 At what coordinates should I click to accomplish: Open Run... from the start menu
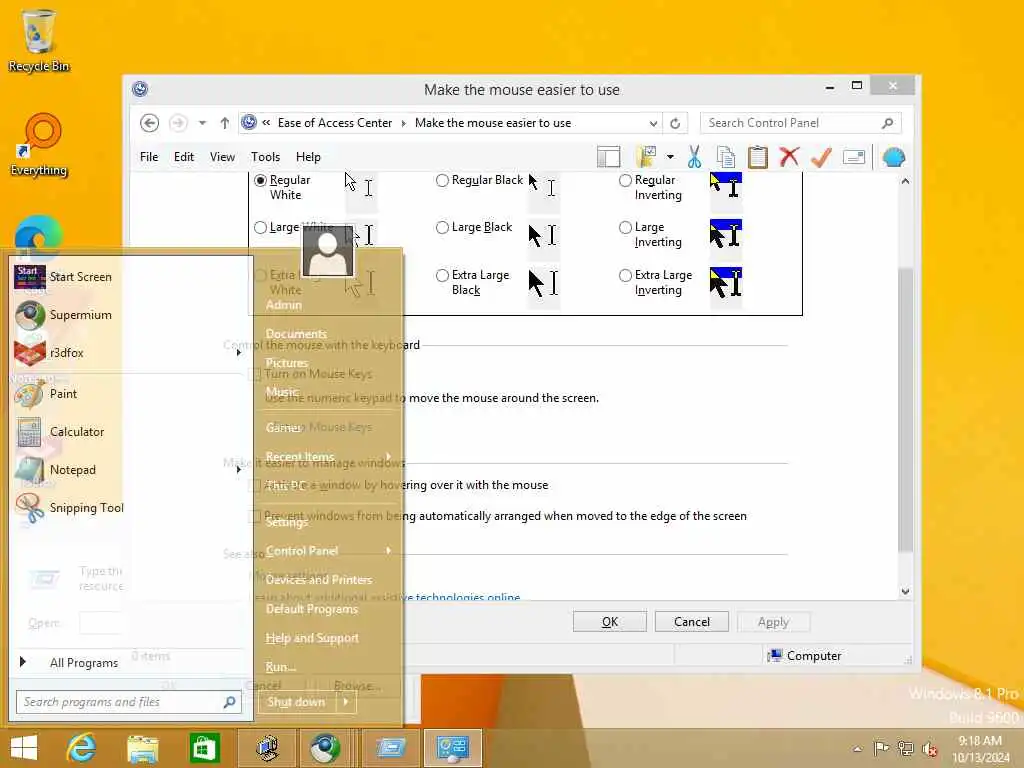(281, 667)
